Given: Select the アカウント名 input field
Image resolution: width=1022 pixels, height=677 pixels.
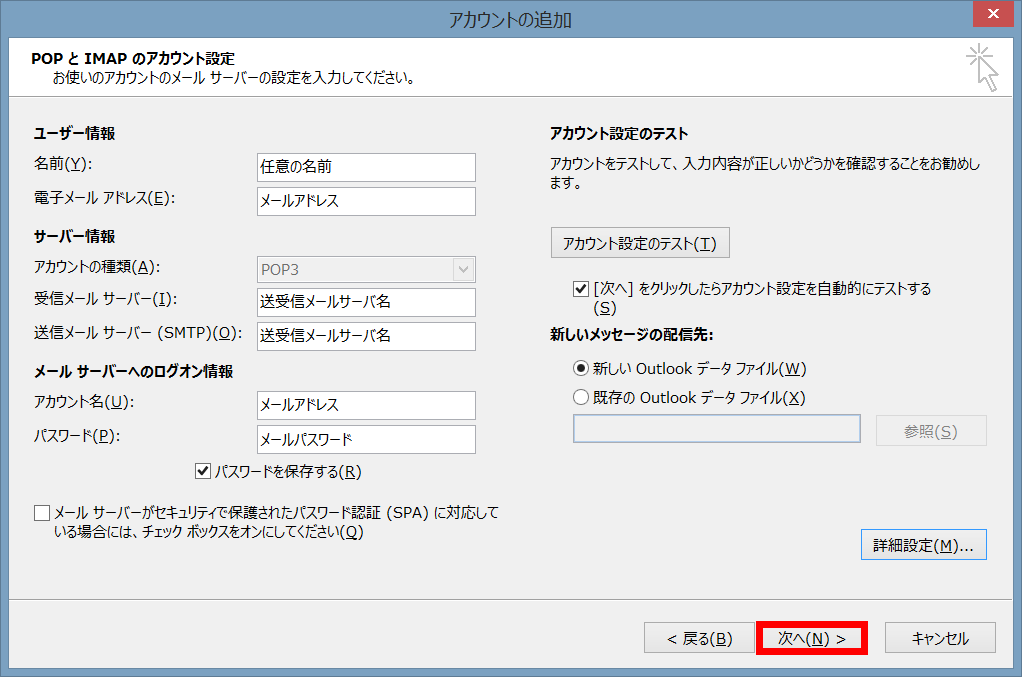Looking at the screenshot, I should pos(366,405).
